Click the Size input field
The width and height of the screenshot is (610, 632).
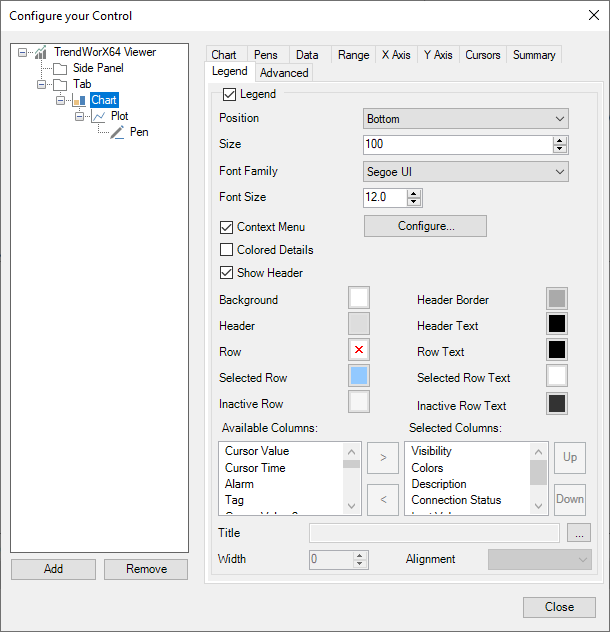click(x=457, y=145)
